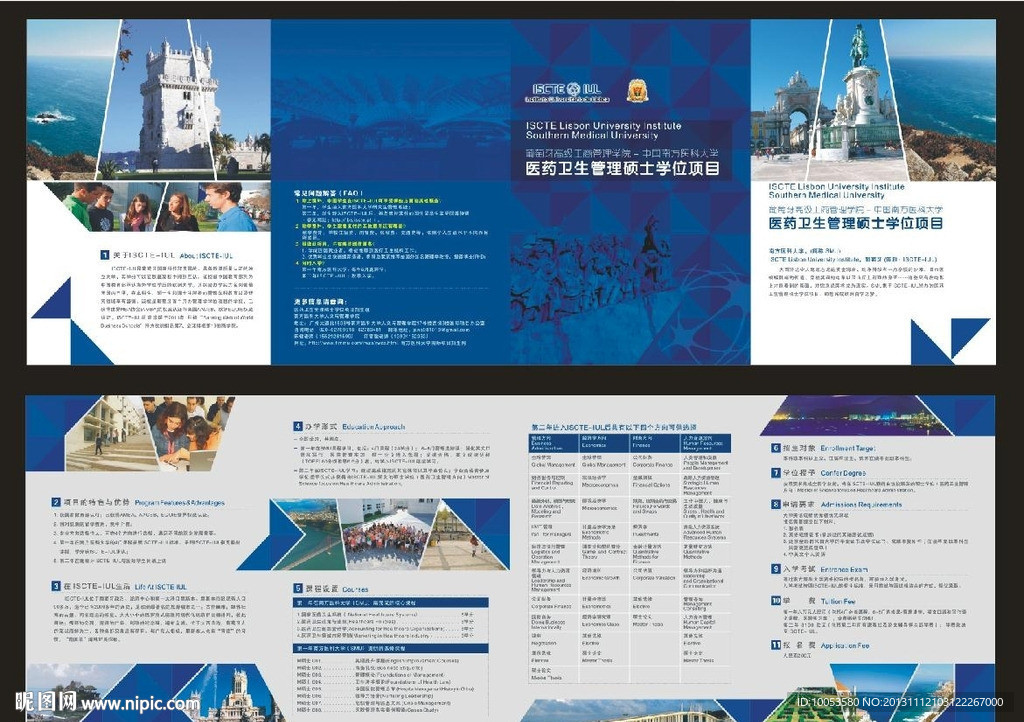The height and width of the screenshot is (722, 1024).
Task: Click the ISCTE IUL logo on blue cover
Action: coord(567,93)
